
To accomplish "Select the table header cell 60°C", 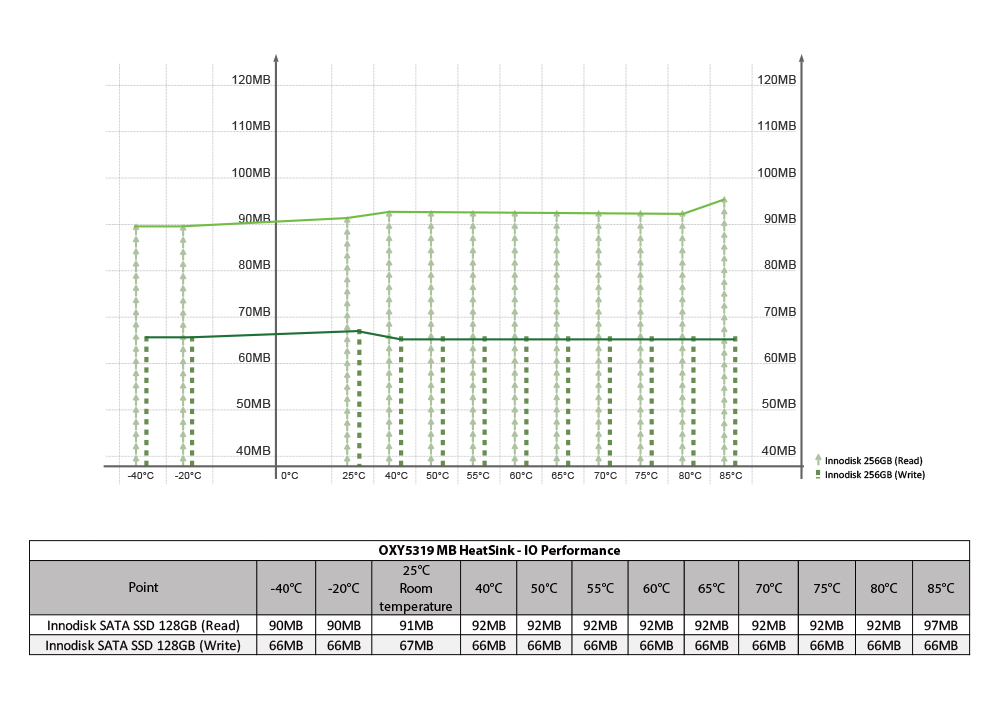I will point(656,588).
